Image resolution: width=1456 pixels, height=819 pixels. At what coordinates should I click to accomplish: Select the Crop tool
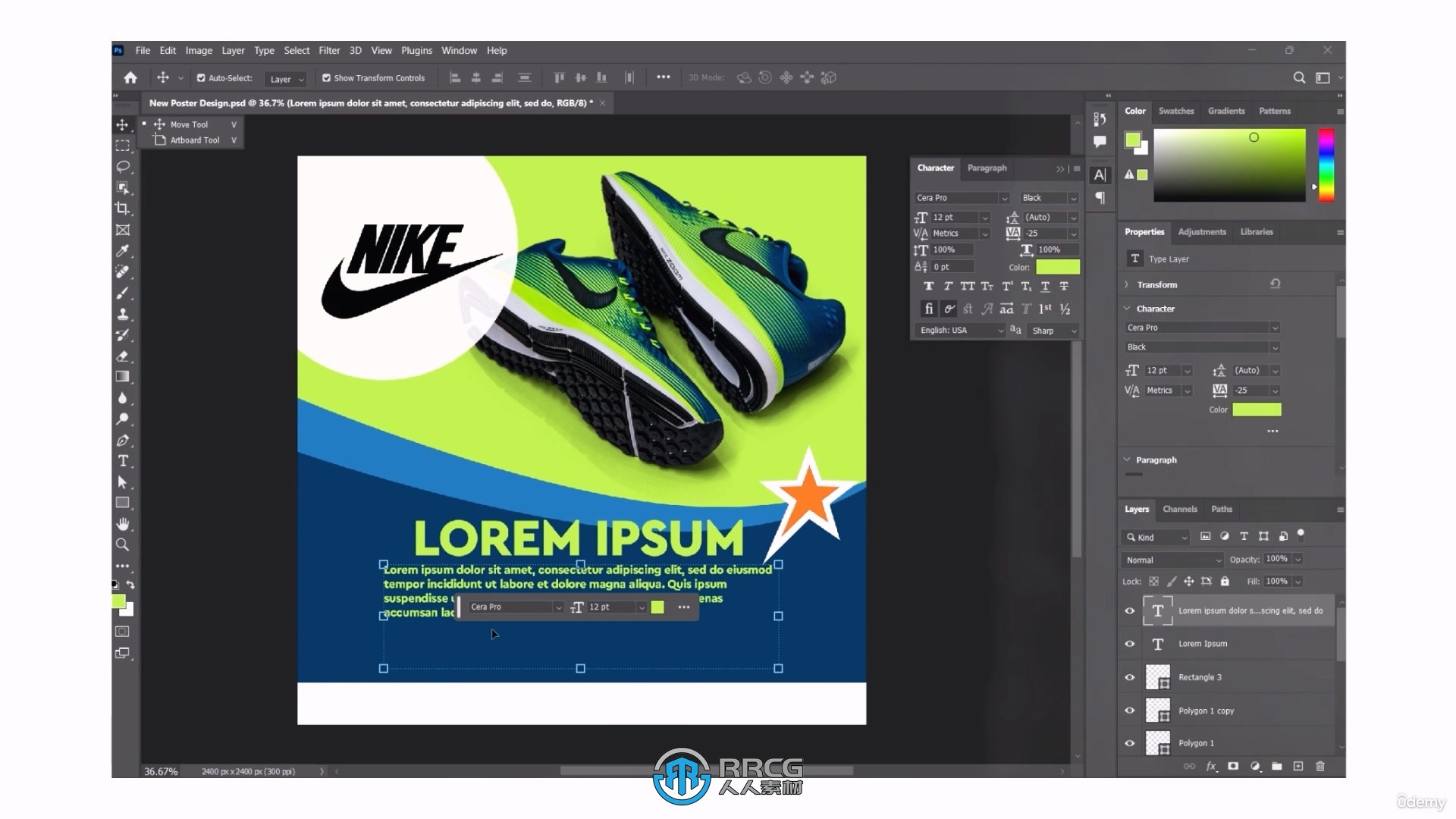(x=123, y=209)
